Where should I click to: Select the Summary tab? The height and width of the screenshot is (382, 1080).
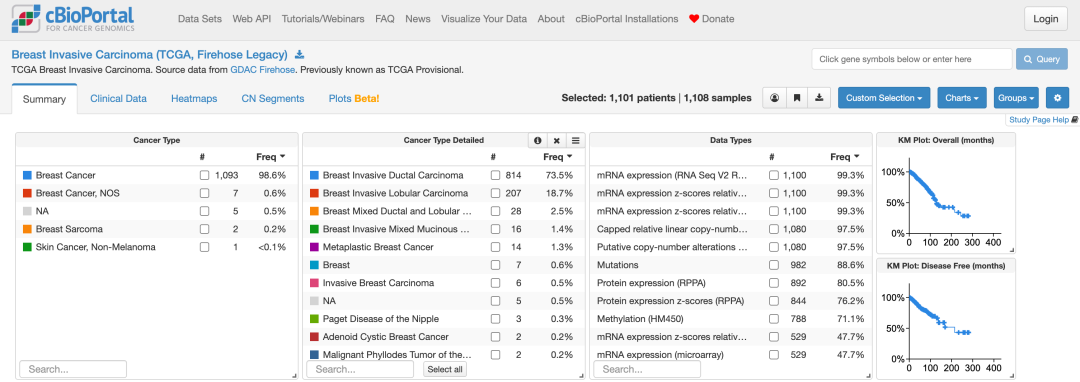point(44,99)
